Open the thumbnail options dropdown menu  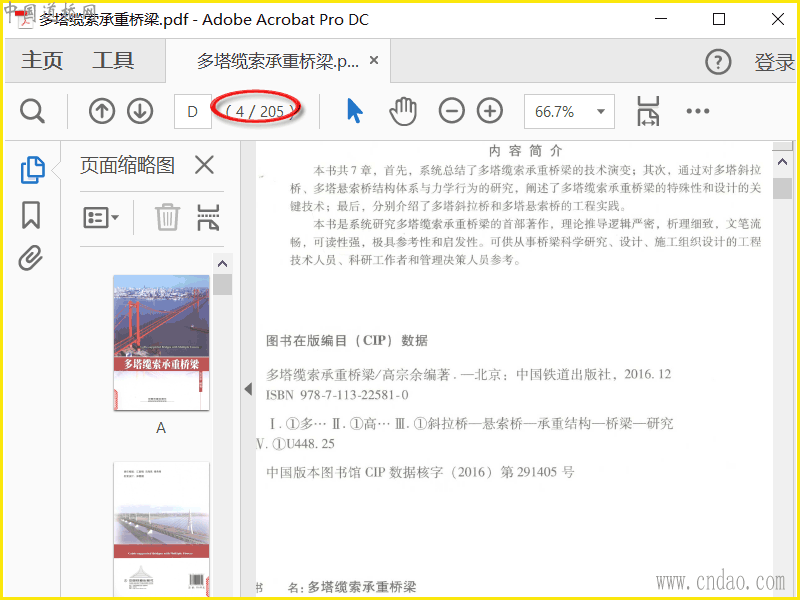coord(101,218)
